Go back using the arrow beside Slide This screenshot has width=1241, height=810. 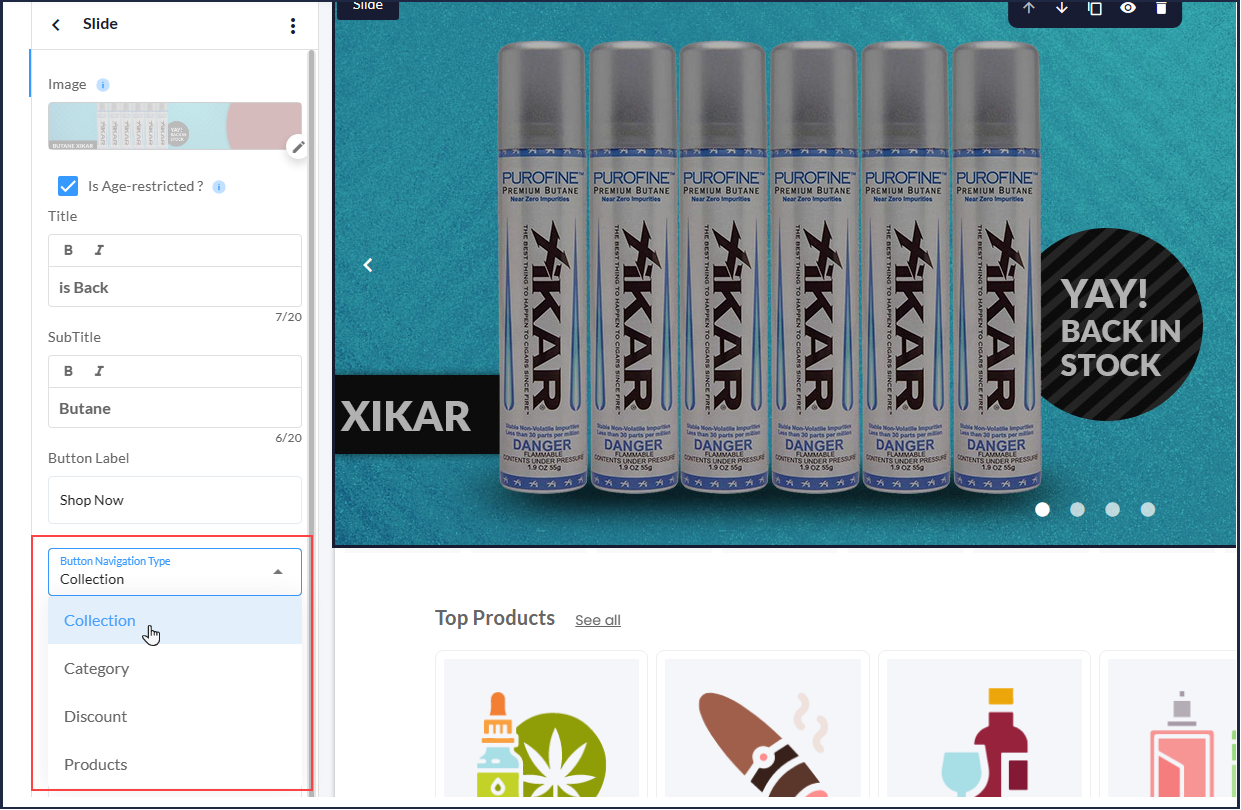point(56,25)
